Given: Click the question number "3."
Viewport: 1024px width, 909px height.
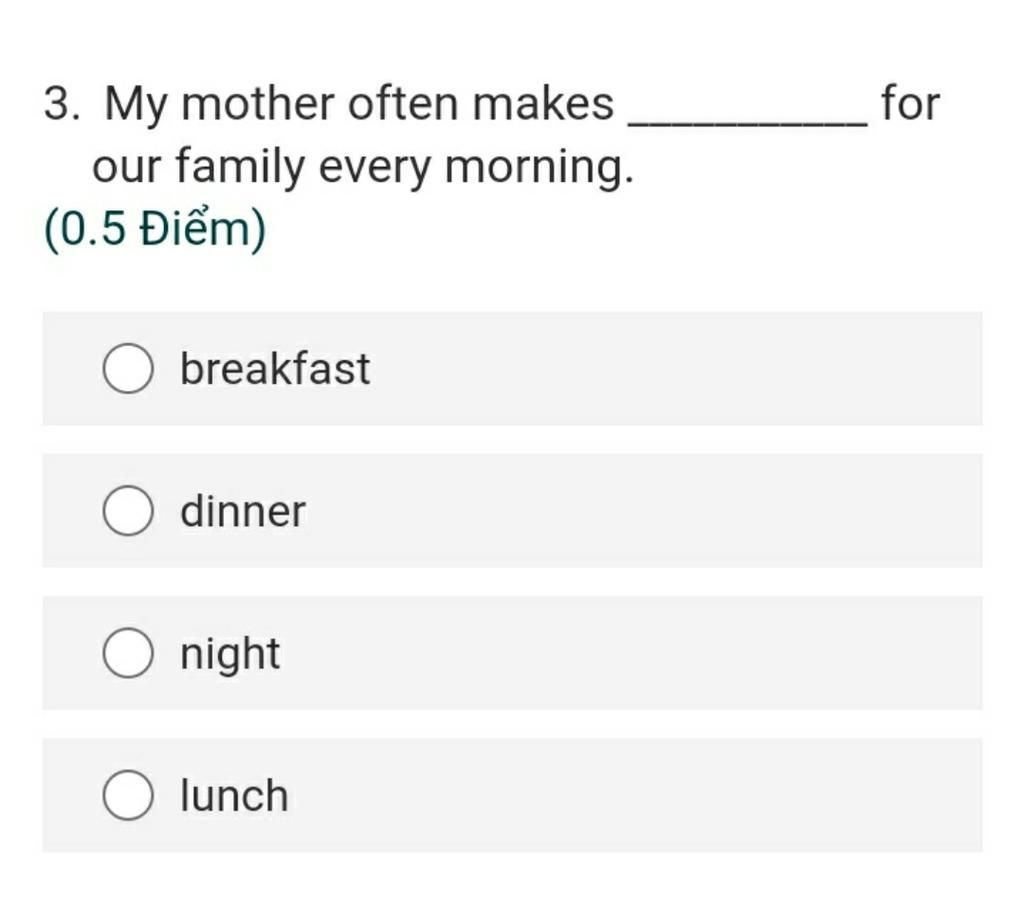Looking at the screenshot, I should point(62,104).
